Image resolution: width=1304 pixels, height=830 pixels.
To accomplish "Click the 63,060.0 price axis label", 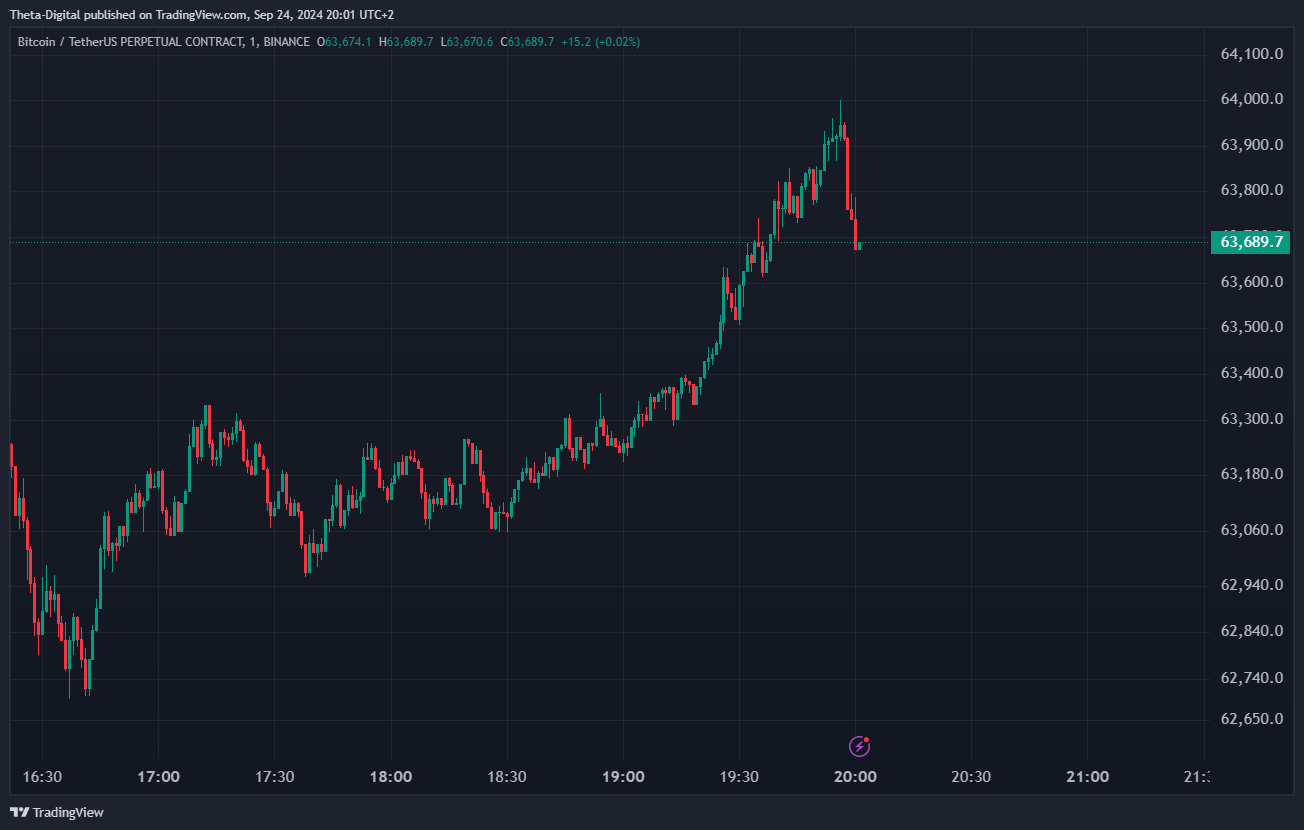I will [1252, 529].
